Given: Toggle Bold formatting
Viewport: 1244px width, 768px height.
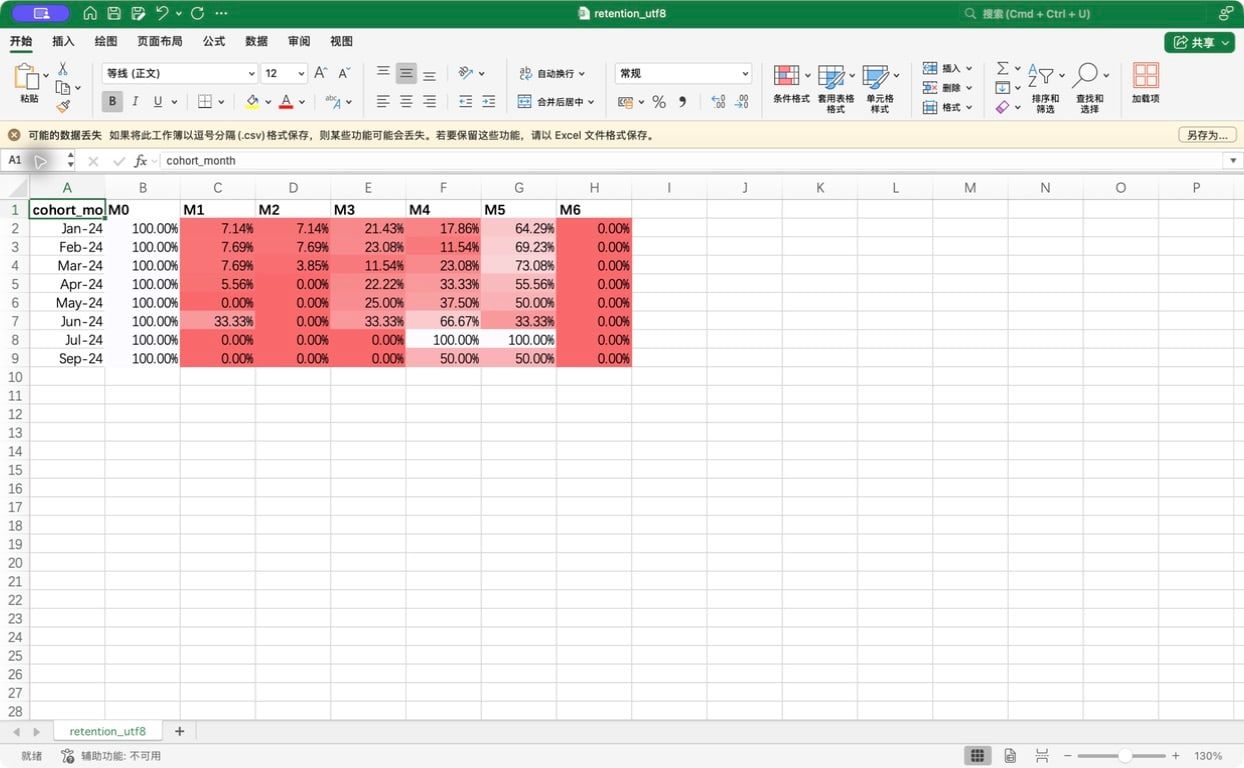Looking at the screenshot, I should [112, 101].
